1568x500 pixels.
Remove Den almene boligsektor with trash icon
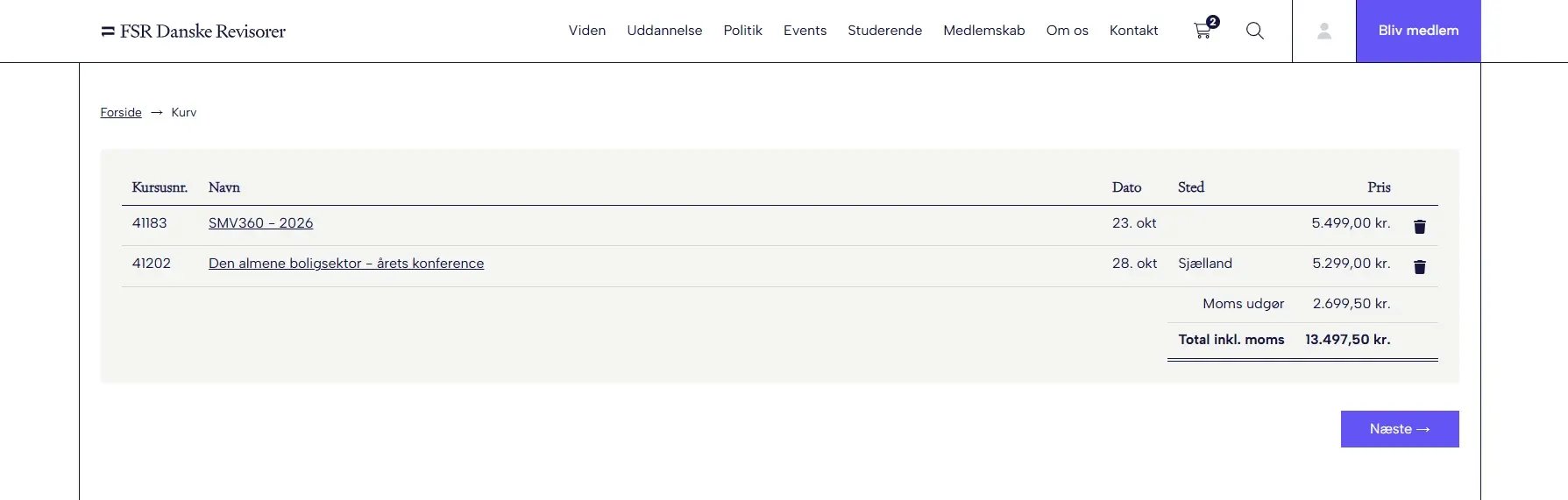pos(1420,267)
